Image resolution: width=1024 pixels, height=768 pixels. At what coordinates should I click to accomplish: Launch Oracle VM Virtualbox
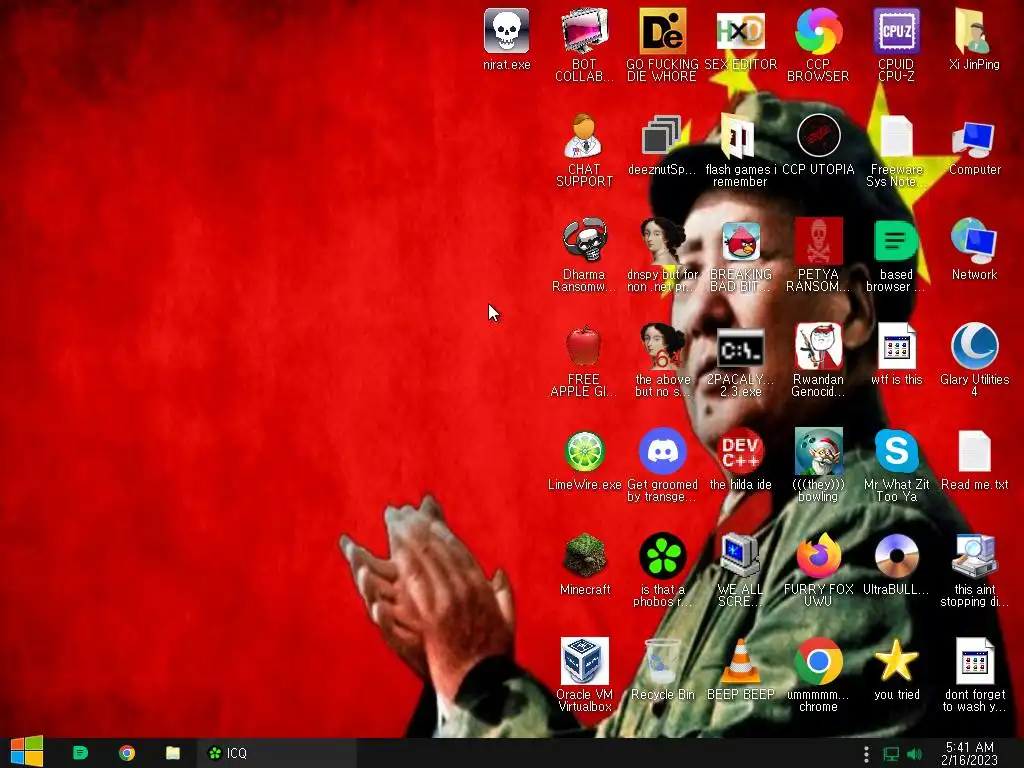[x=584, y=662]
